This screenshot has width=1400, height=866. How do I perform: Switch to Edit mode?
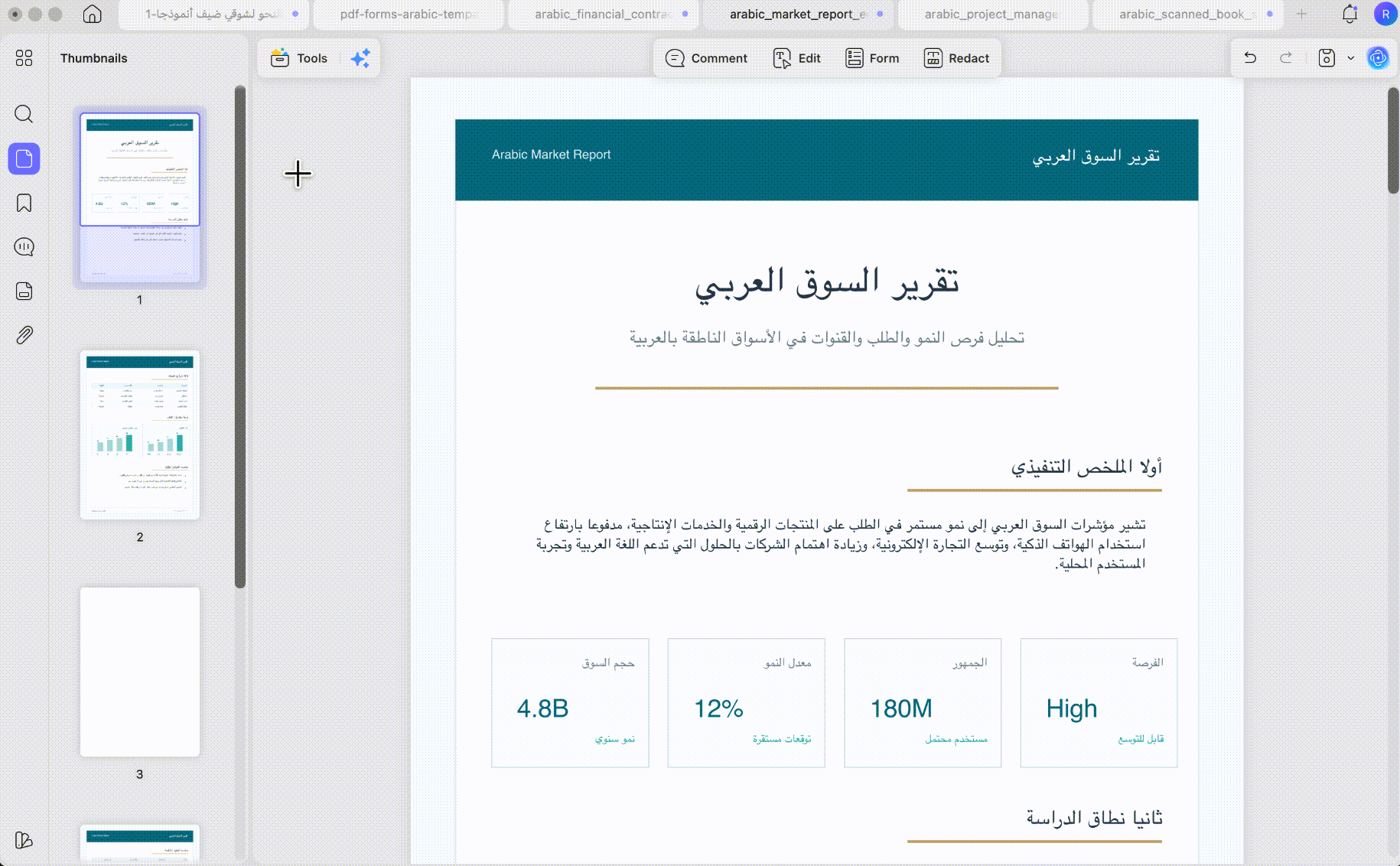797,58
